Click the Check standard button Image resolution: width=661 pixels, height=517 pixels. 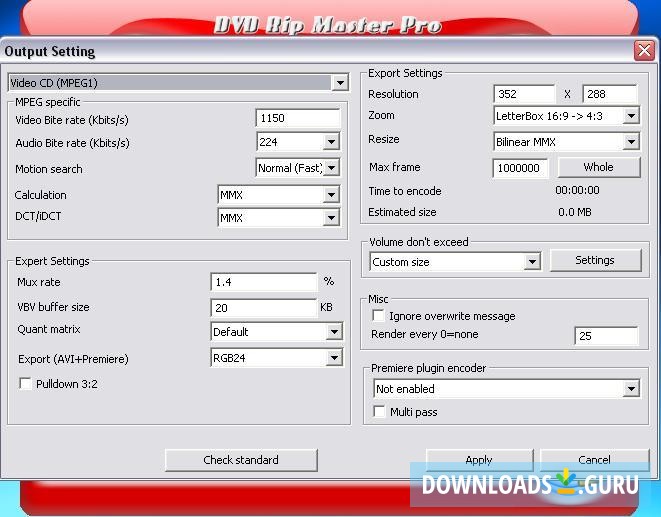click(x=241, y=460)
